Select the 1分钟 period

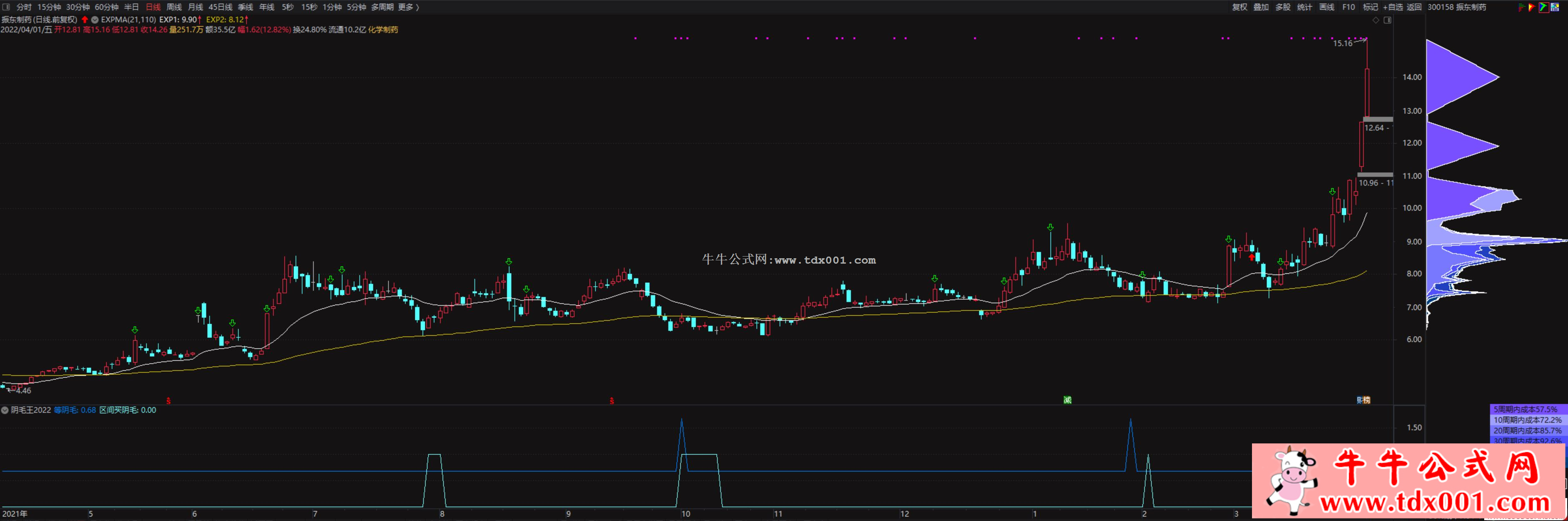pyautogui.click(x=332, y=8)
